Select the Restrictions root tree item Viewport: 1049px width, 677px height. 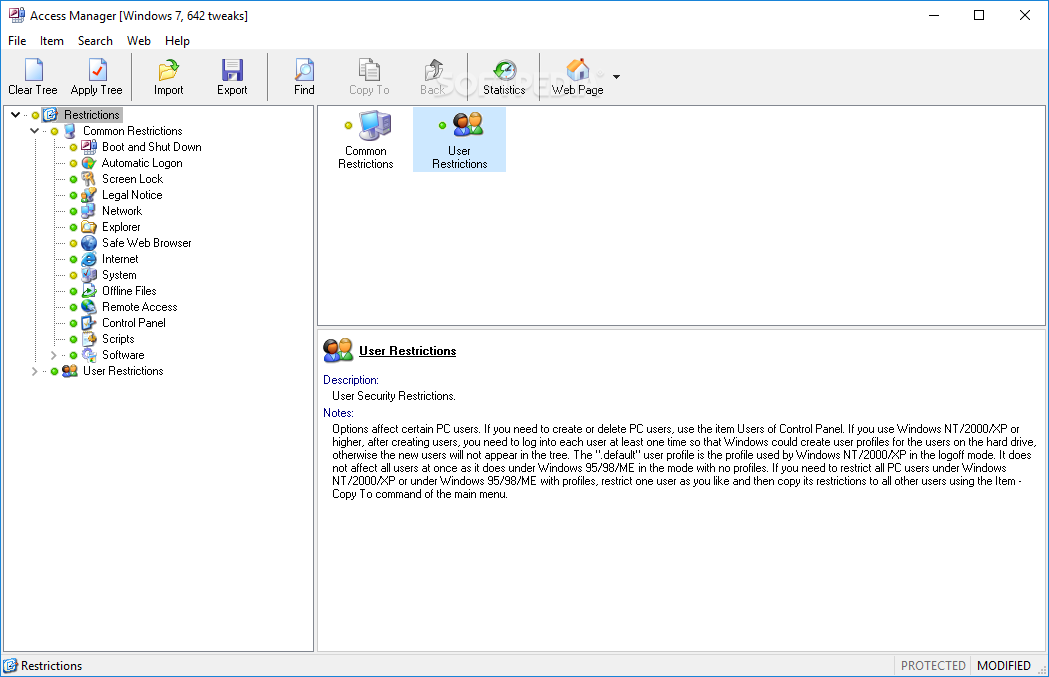click(x=92, y=115)
